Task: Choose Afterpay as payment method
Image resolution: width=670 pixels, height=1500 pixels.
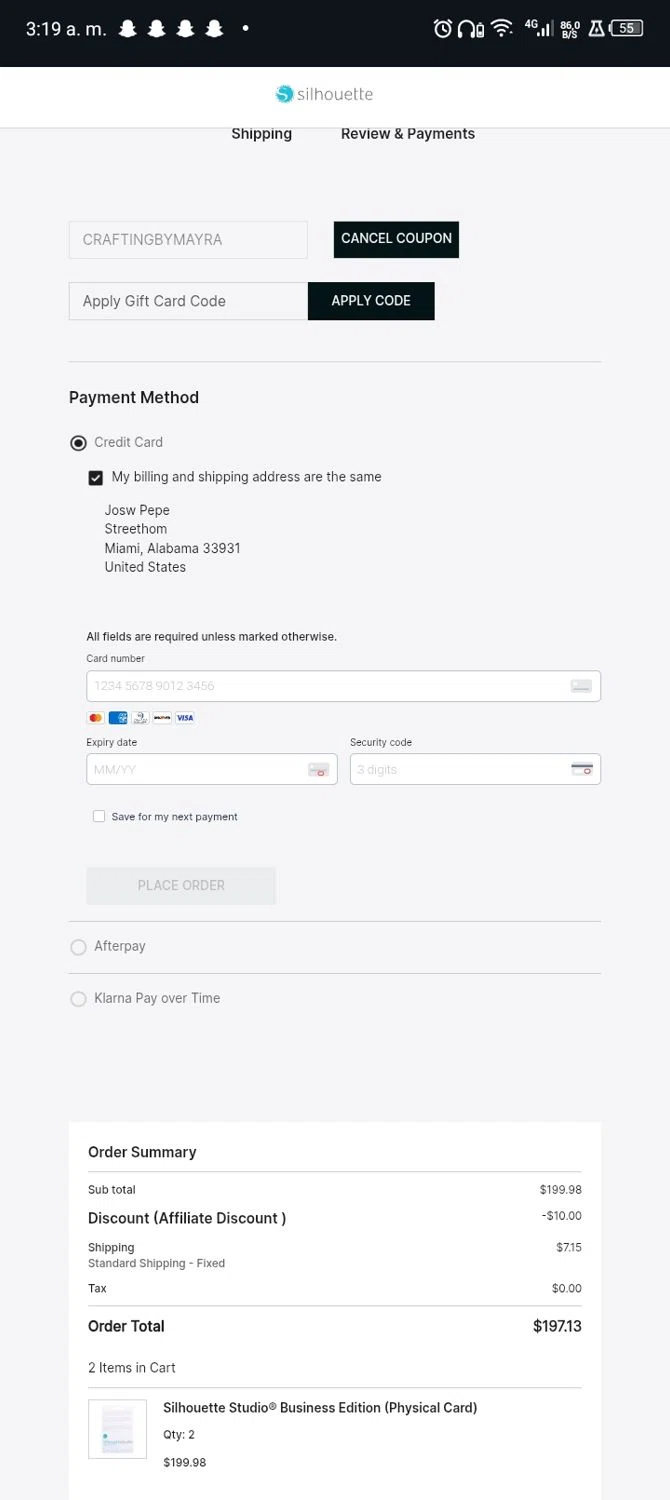Action: [x=79, y=947]
